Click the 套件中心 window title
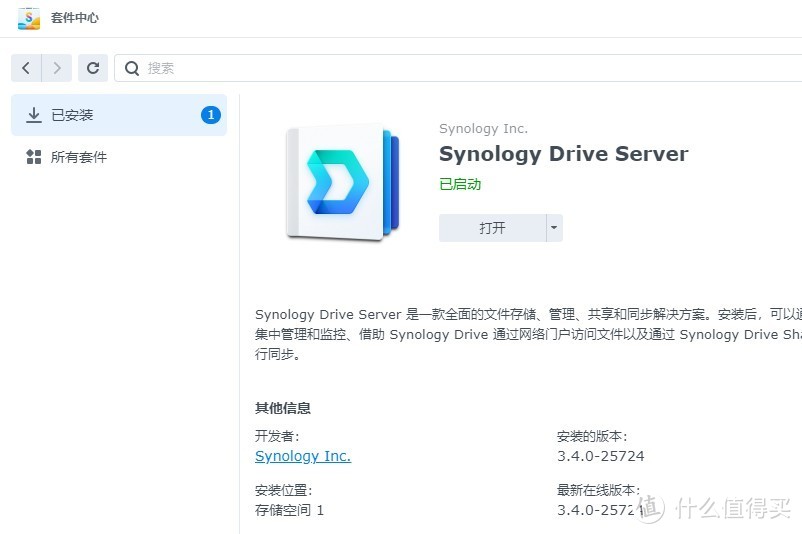The height and width of the screenshot is (534, 802). (x=75, y=18)
